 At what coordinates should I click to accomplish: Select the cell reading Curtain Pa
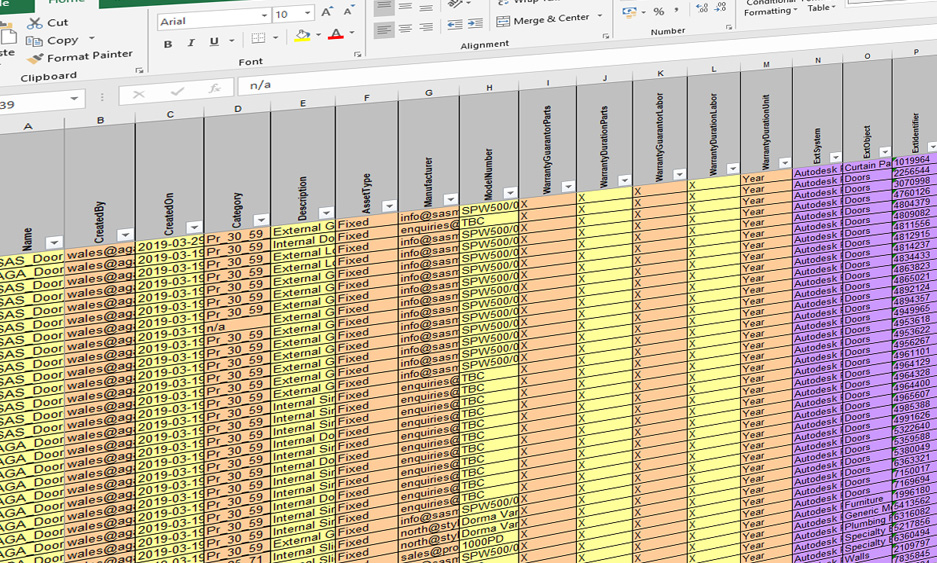pos(868,166)
